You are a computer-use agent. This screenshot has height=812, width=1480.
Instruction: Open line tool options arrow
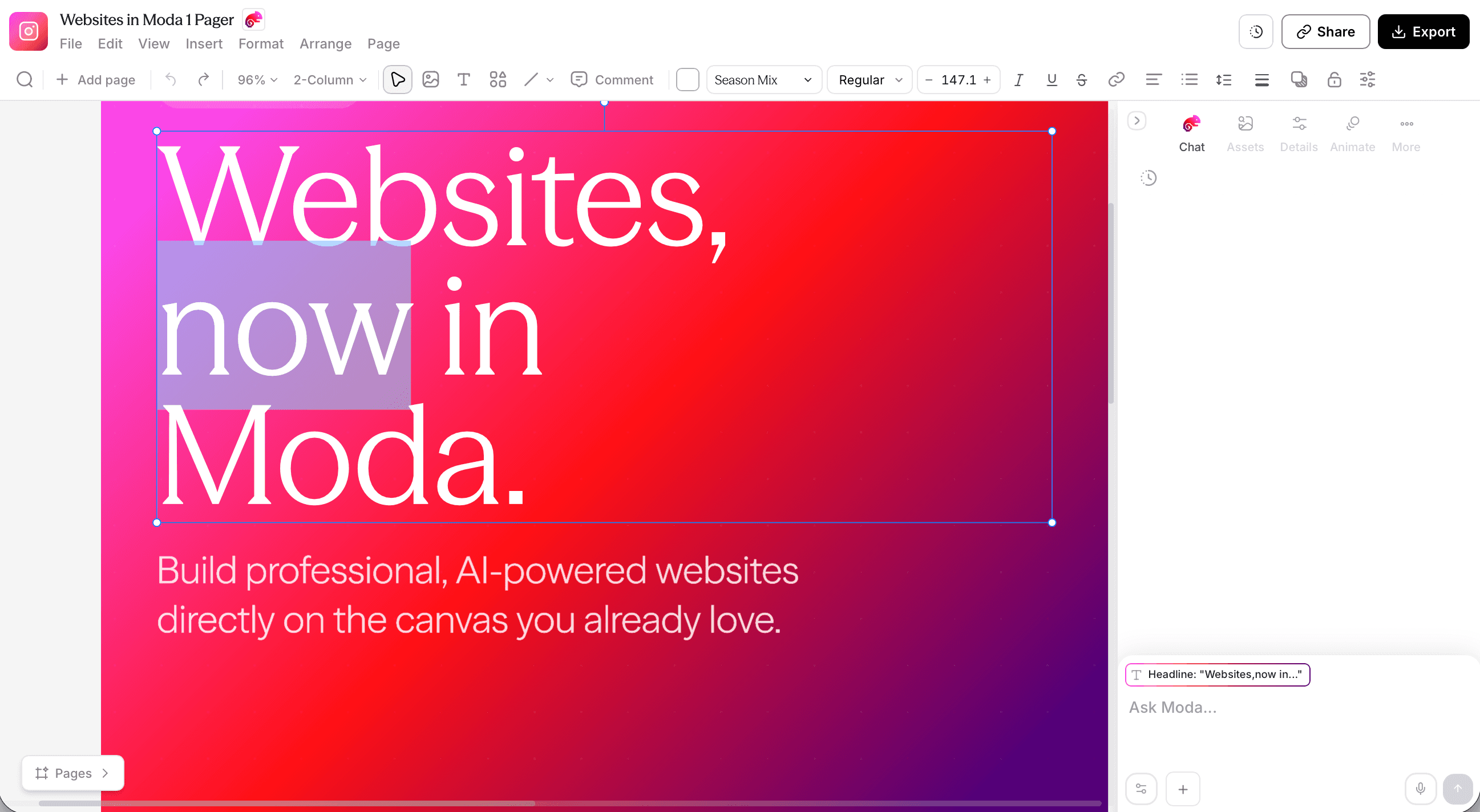pos(550,80)
